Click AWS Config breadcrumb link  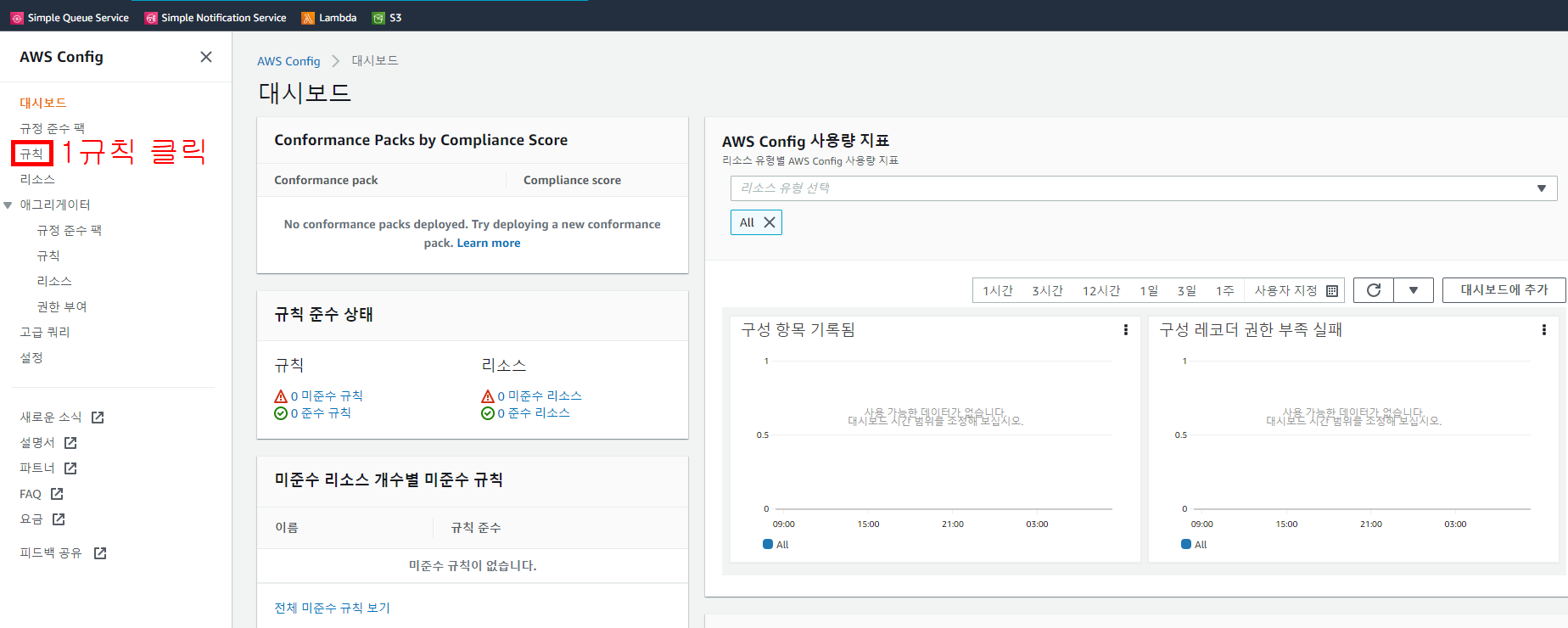click(x=288, y=61)
